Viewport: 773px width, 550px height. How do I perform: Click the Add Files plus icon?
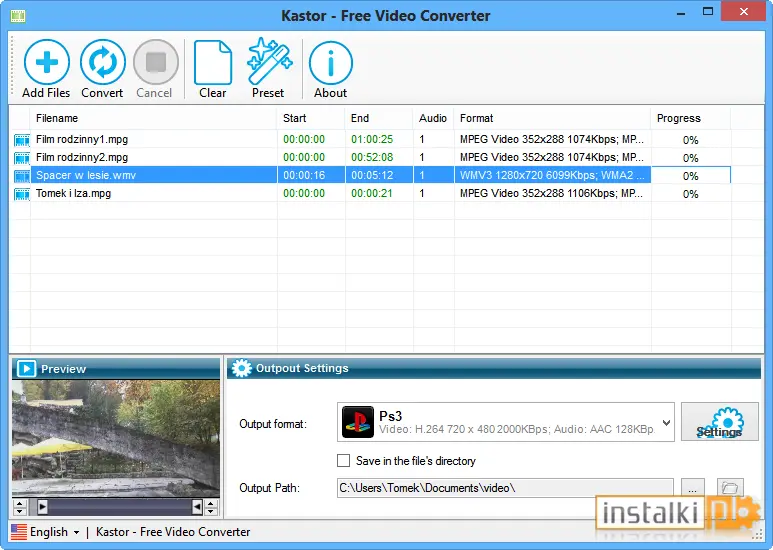pyautogui.click(x=46, y=63)
